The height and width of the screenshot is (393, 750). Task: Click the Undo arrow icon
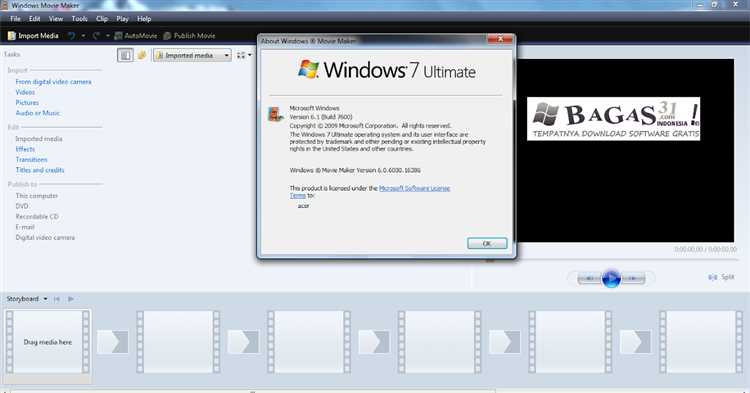point(72,36)
